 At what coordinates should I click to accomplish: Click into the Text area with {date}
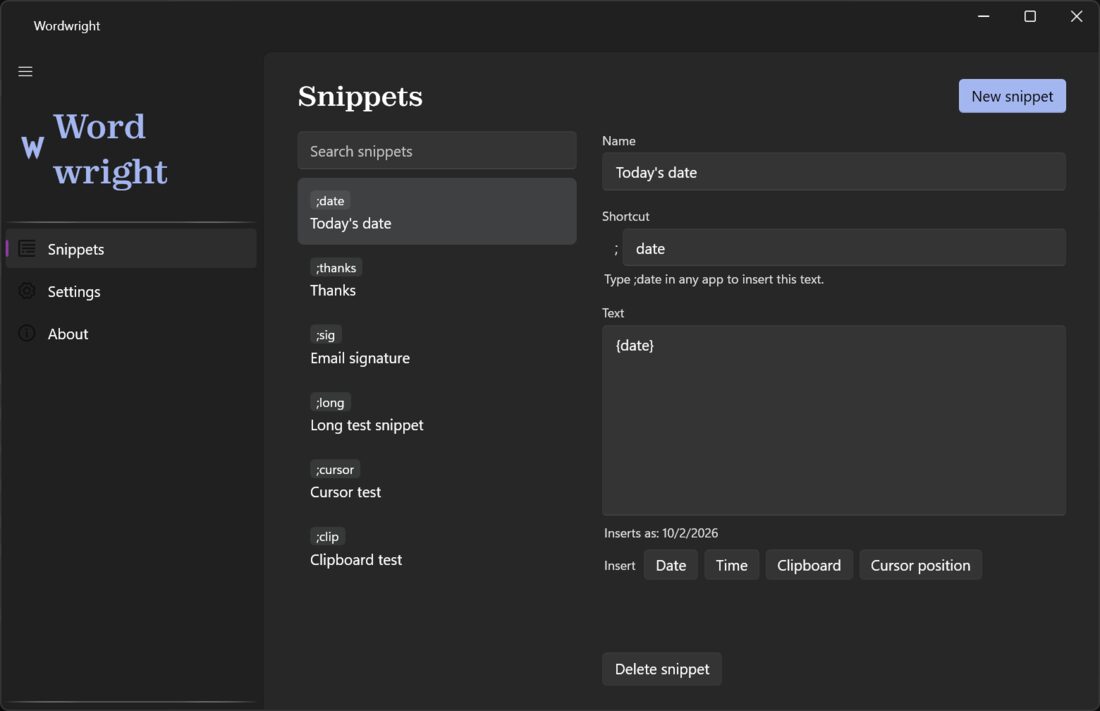tap(833, 420)
